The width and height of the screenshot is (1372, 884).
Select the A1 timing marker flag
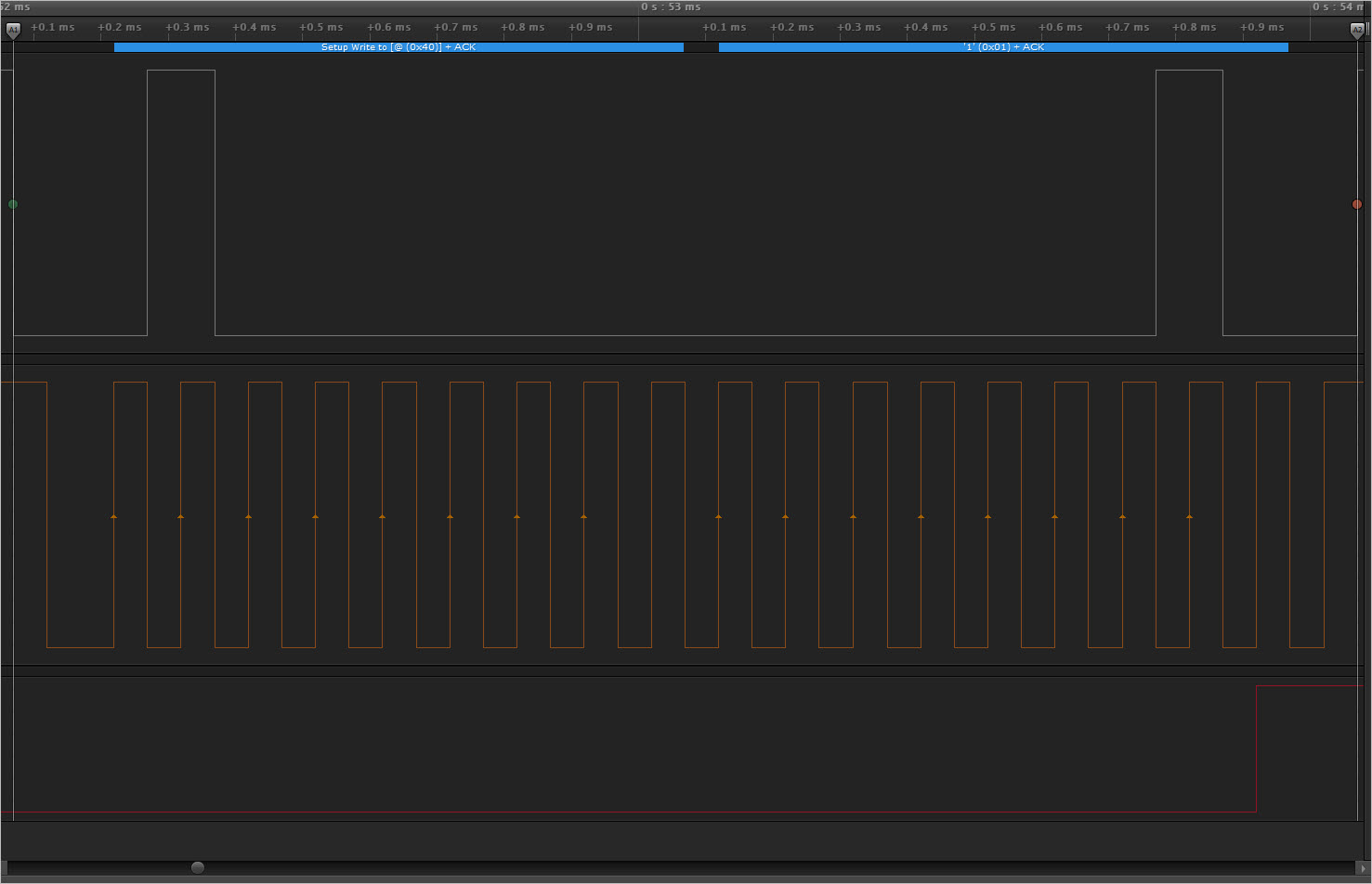(13, 30)
